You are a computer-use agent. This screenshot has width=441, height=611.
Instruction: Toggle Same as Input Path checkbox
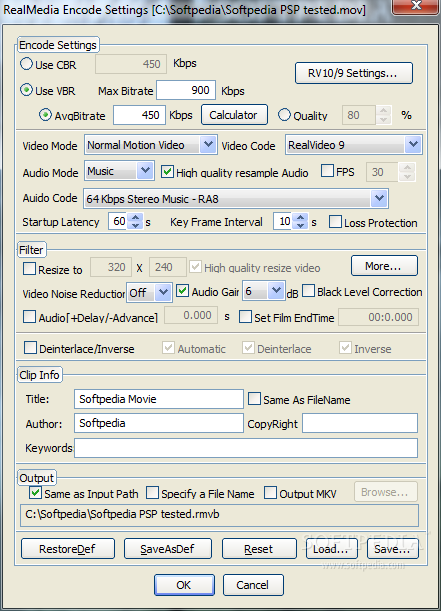(35, 493)
